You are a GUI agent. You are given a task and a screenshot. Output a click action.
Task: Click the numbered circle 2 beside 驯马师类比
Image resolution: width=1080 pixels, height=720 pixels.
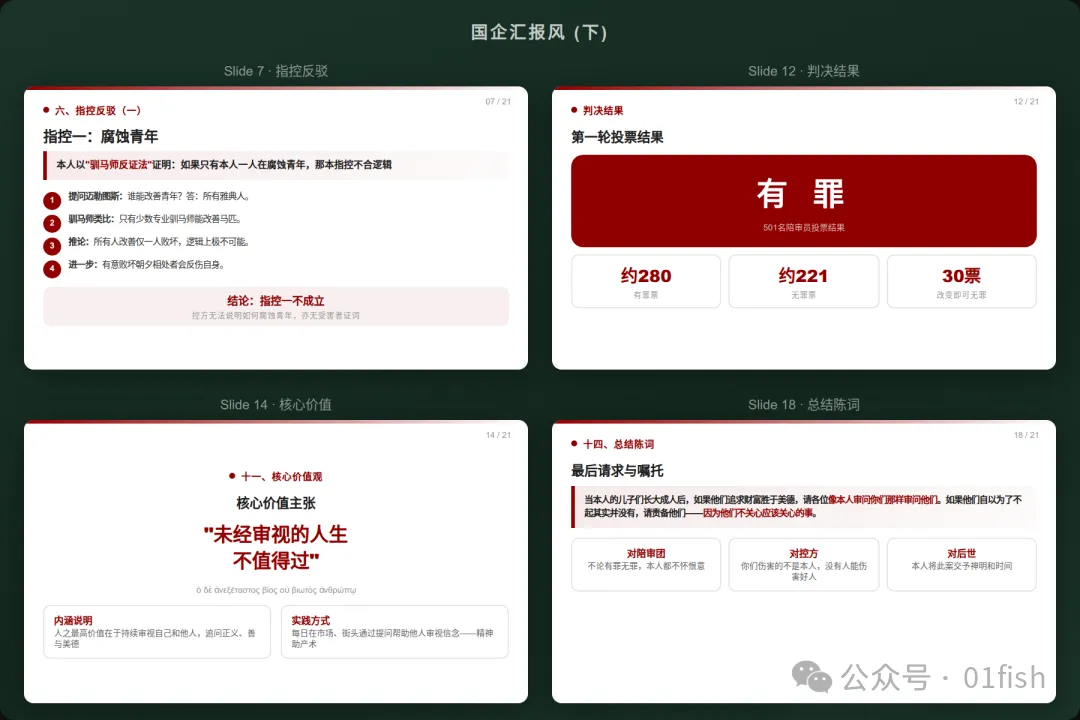[x=52, y=223]
